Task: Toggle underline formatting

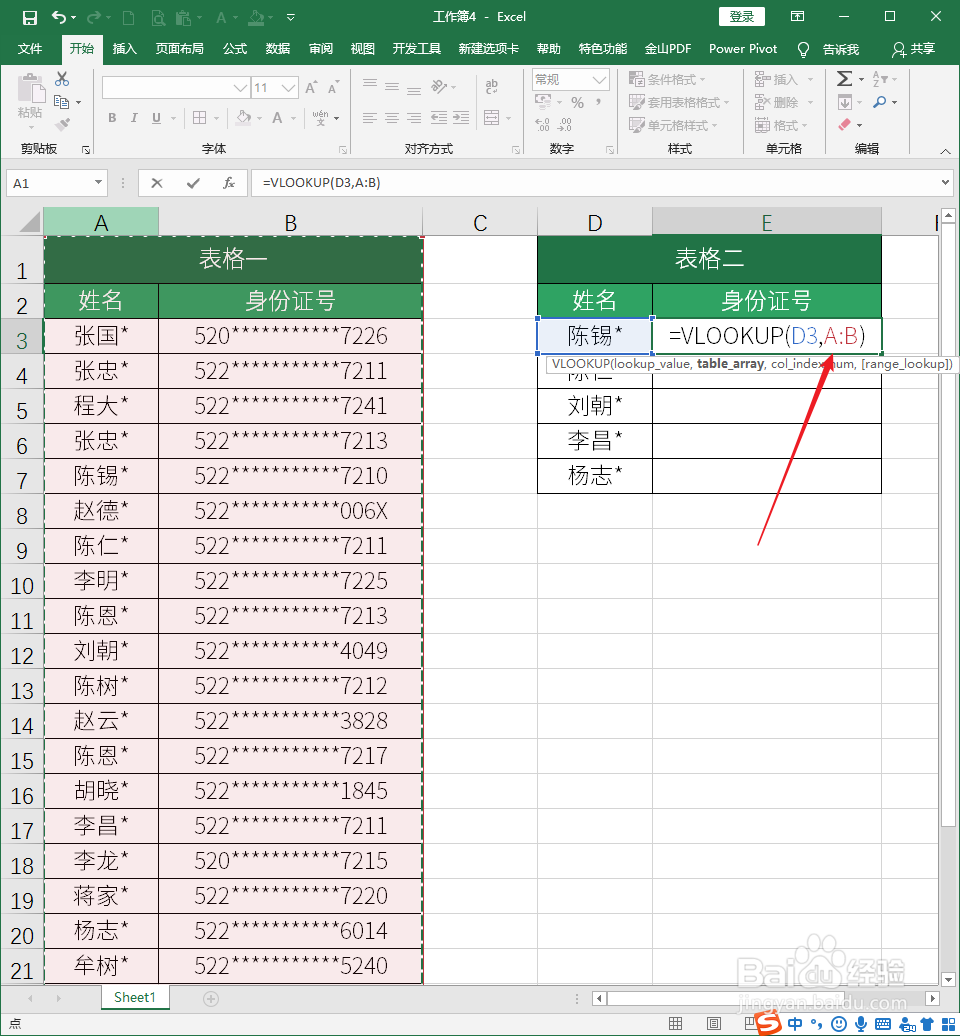Action: tap(155, 117)
